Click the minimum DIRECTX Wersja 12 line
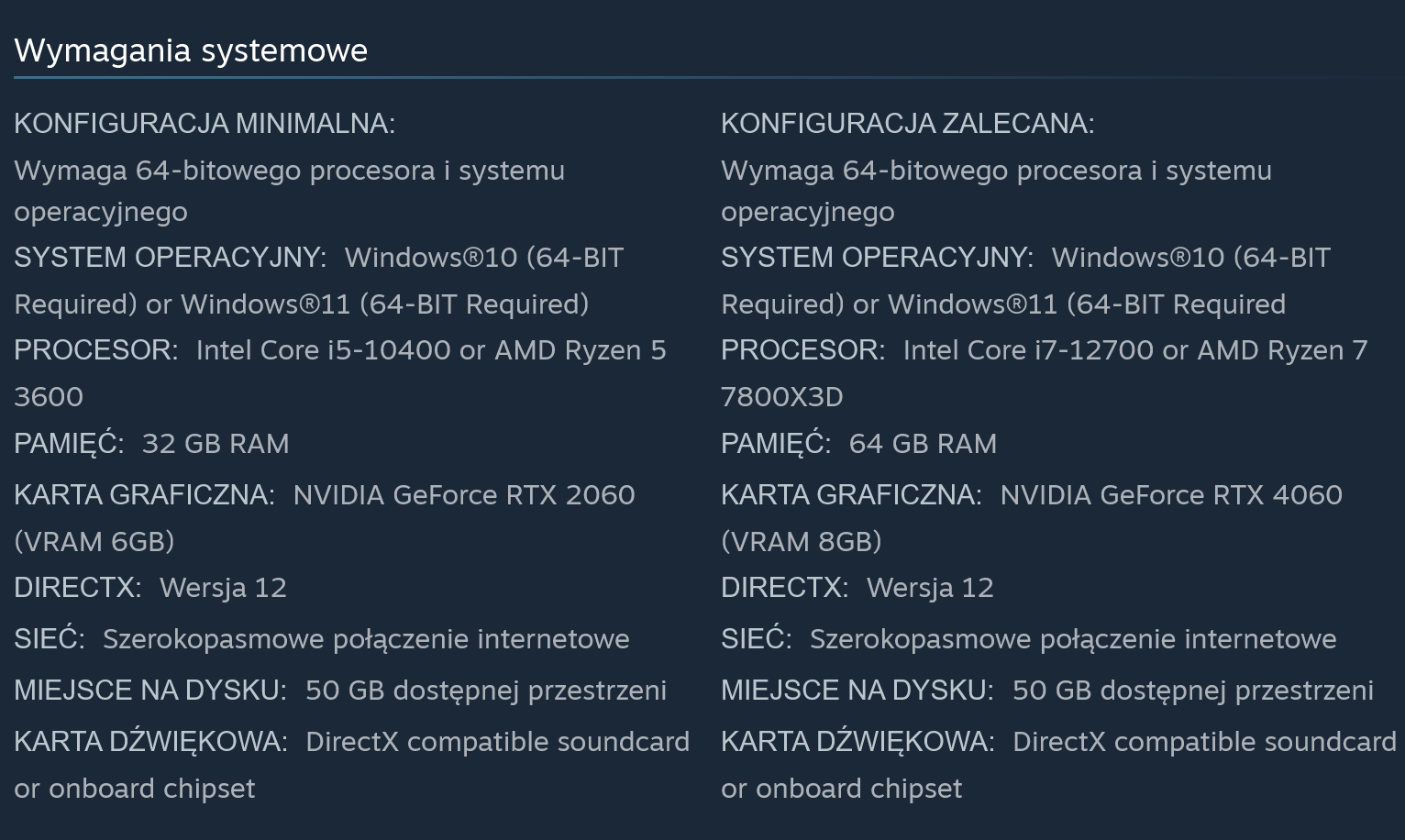This screenshot has width=1405, height=840. (x=150, y=588)
